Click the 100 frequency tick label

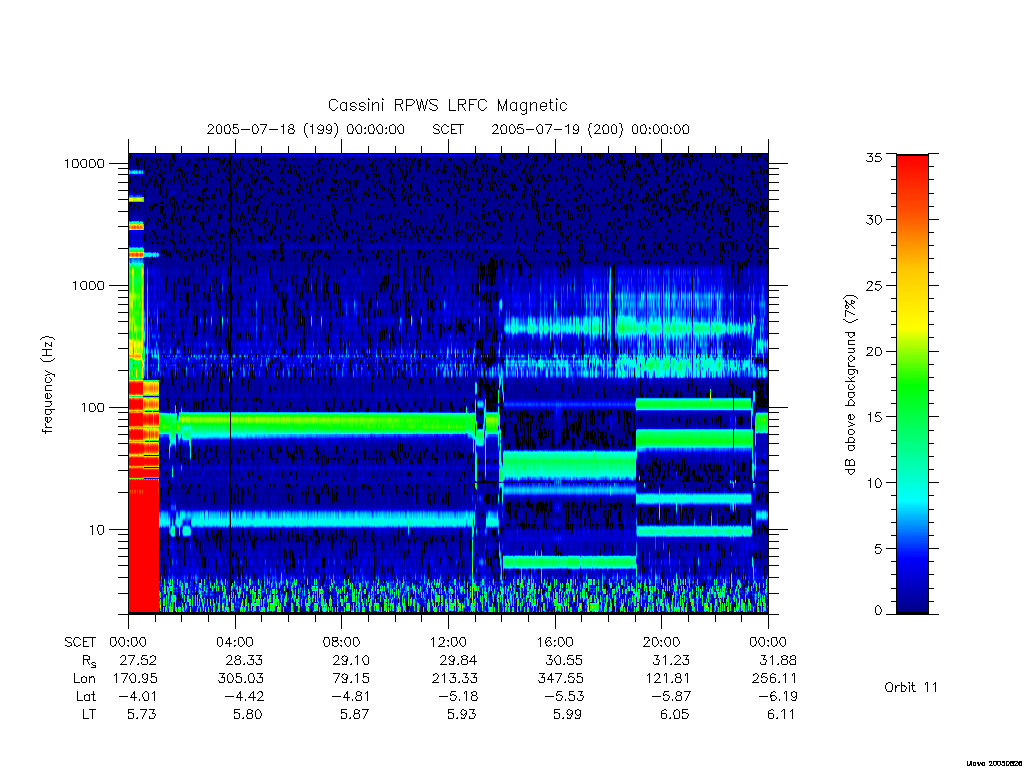92,408
